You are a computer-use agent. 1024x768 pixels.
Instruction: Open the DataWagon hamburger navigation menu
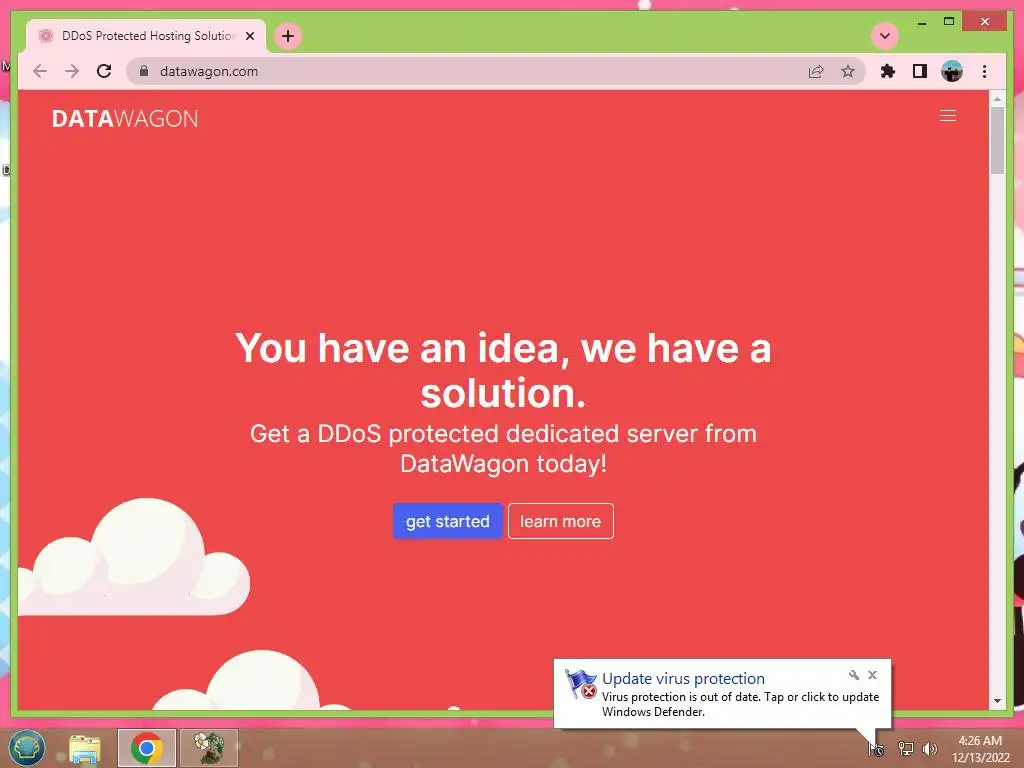(x=948, y=116)
